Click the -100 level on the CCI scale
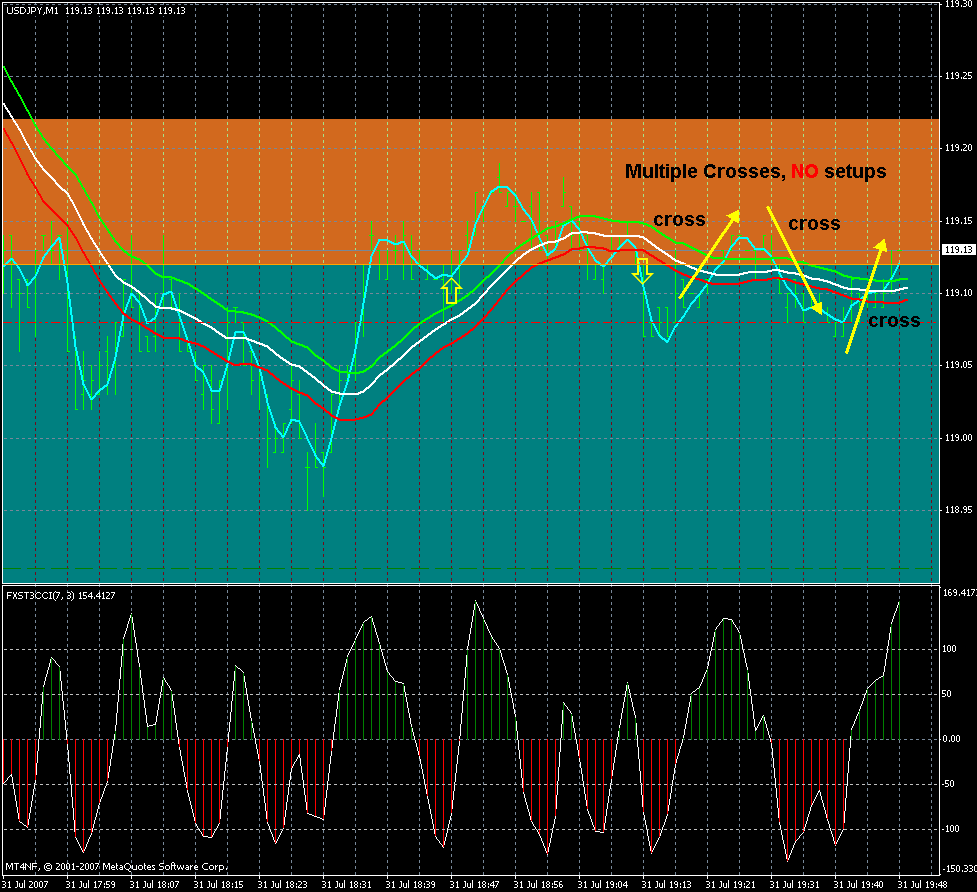Screen dimensions: 977x892 [x=950, y=829]
